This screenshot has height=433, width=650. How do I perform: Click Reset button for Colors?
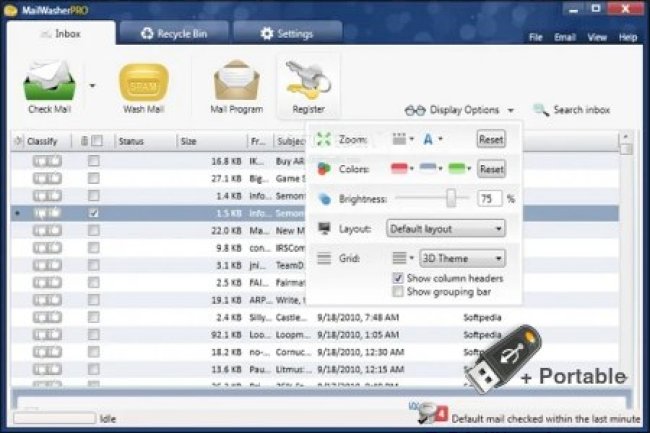point(491,169)
